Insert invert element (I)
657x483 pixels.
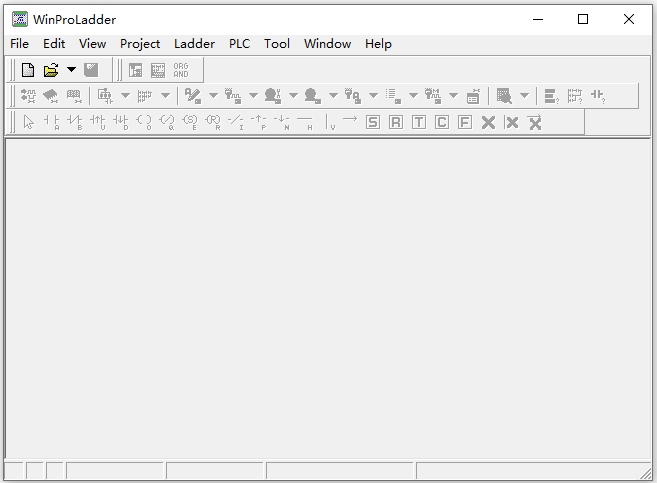click(x=236, y=122)
